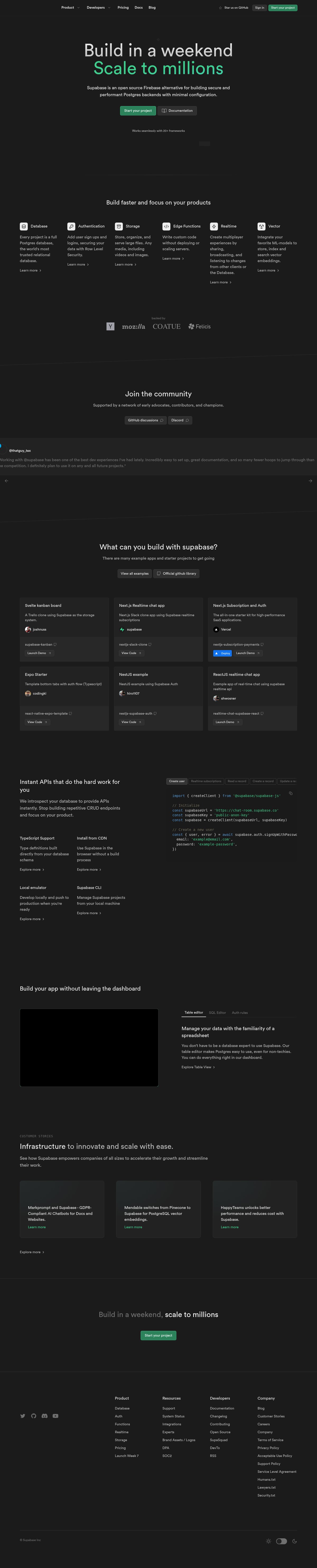Screen dimensions: 317x1568
Task: Click Vercel logo on Next.js Subscription card
Action: (216, 629)
